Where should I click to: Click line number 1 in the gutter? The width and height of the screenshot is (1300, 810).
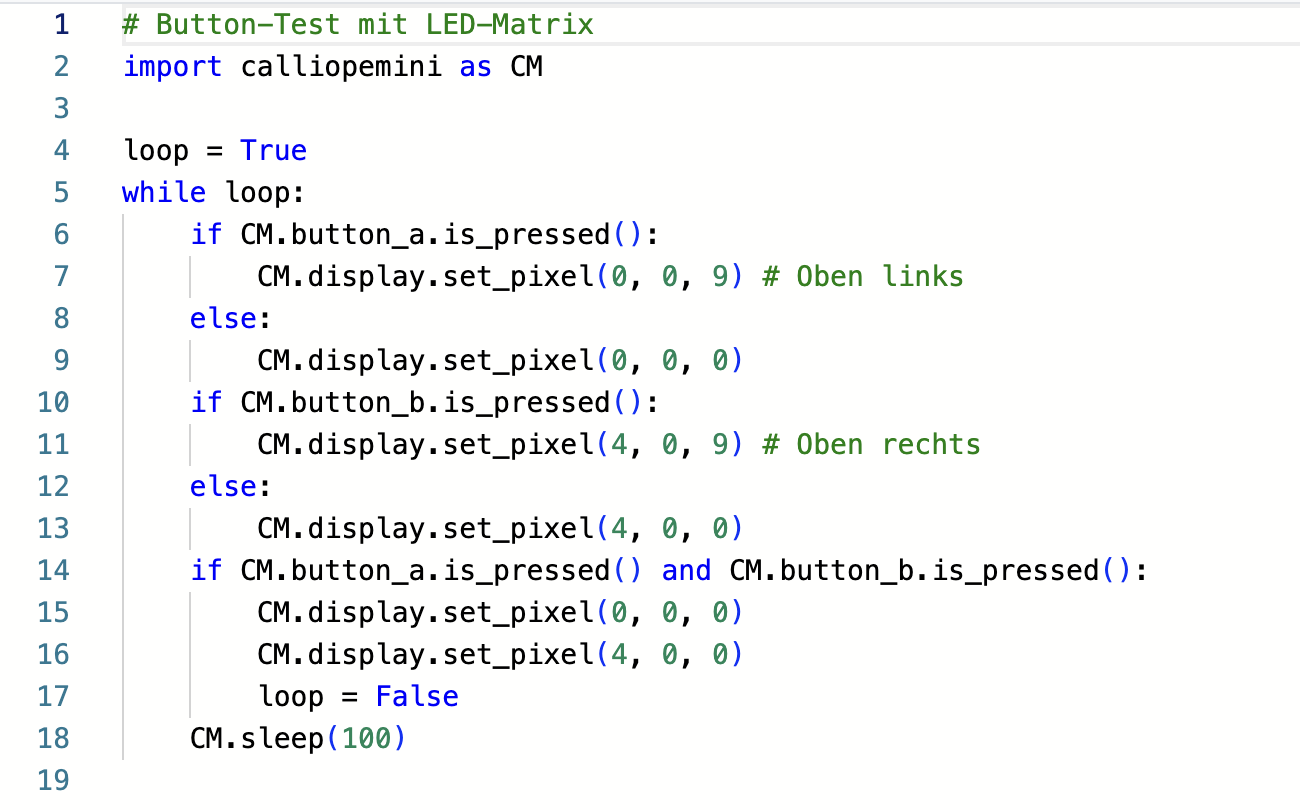point(61,24)
